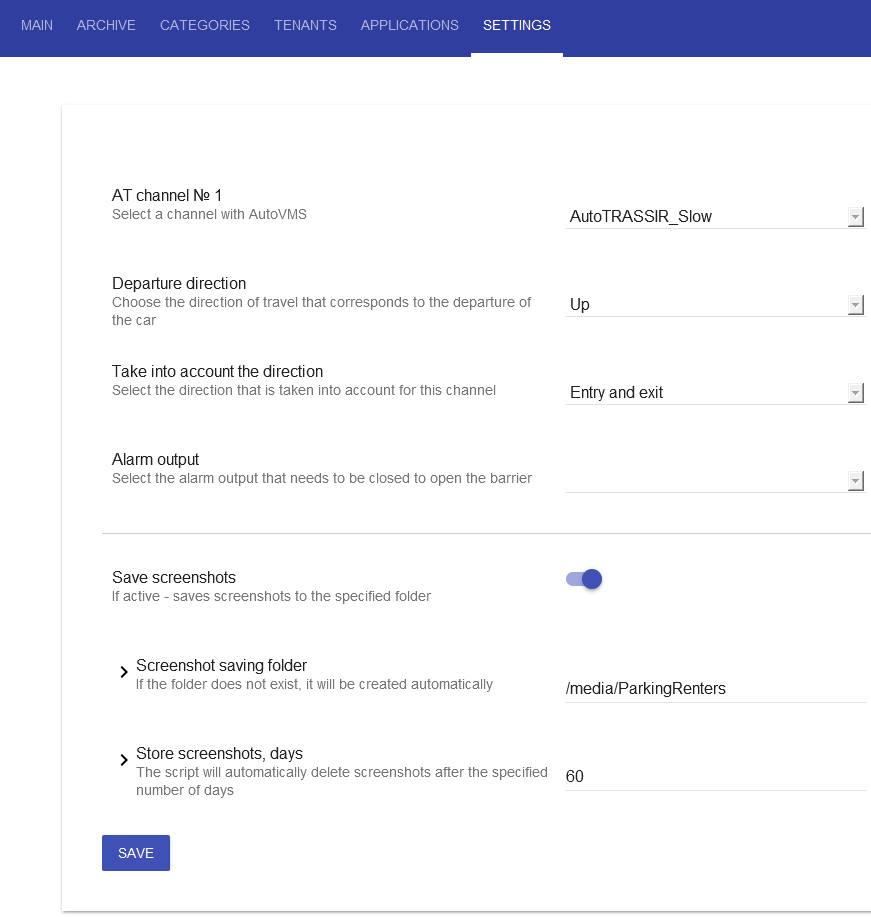Image resolution: width=871 pixels, height=917 pixels.
Task: Go to the TENANTS tab
Action: (x=305, y=26)
